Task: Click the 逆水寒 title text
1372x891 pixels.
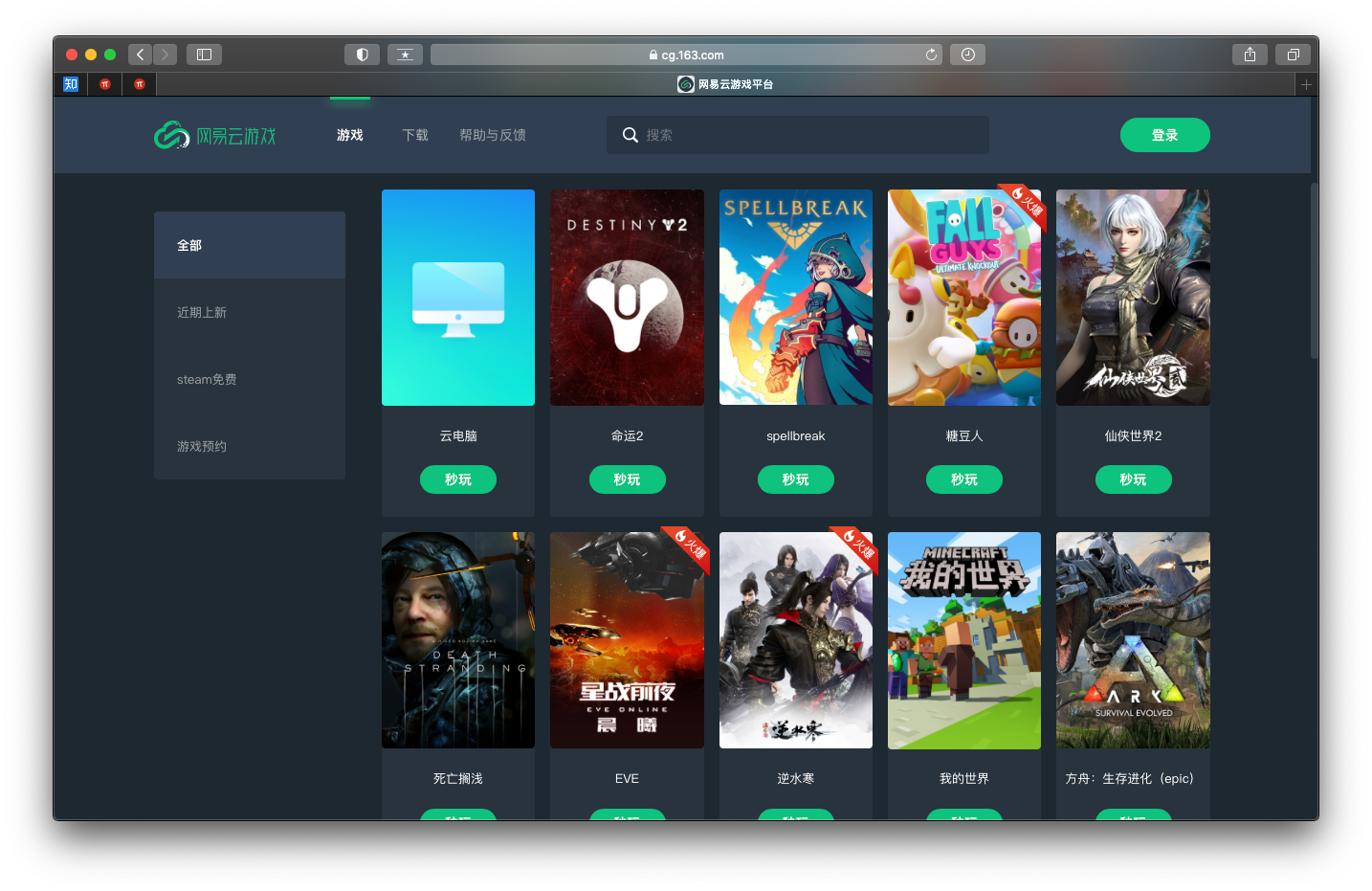Action: (796, 778)
